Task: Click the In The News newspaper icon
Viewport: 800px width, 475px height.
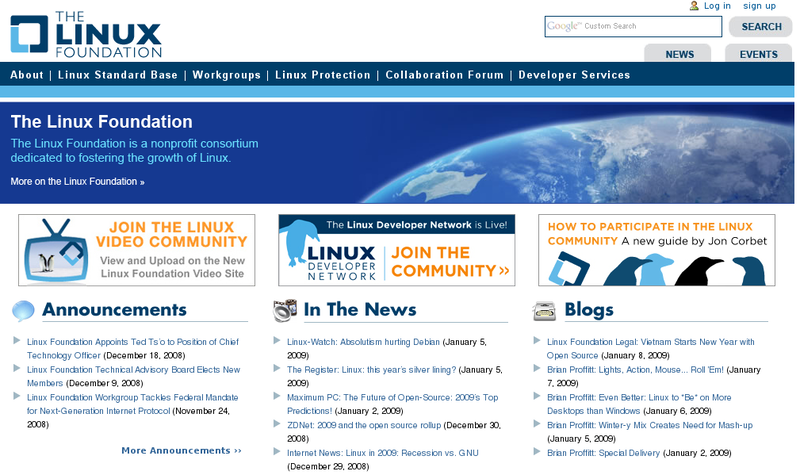Action: tap(285, 310)
